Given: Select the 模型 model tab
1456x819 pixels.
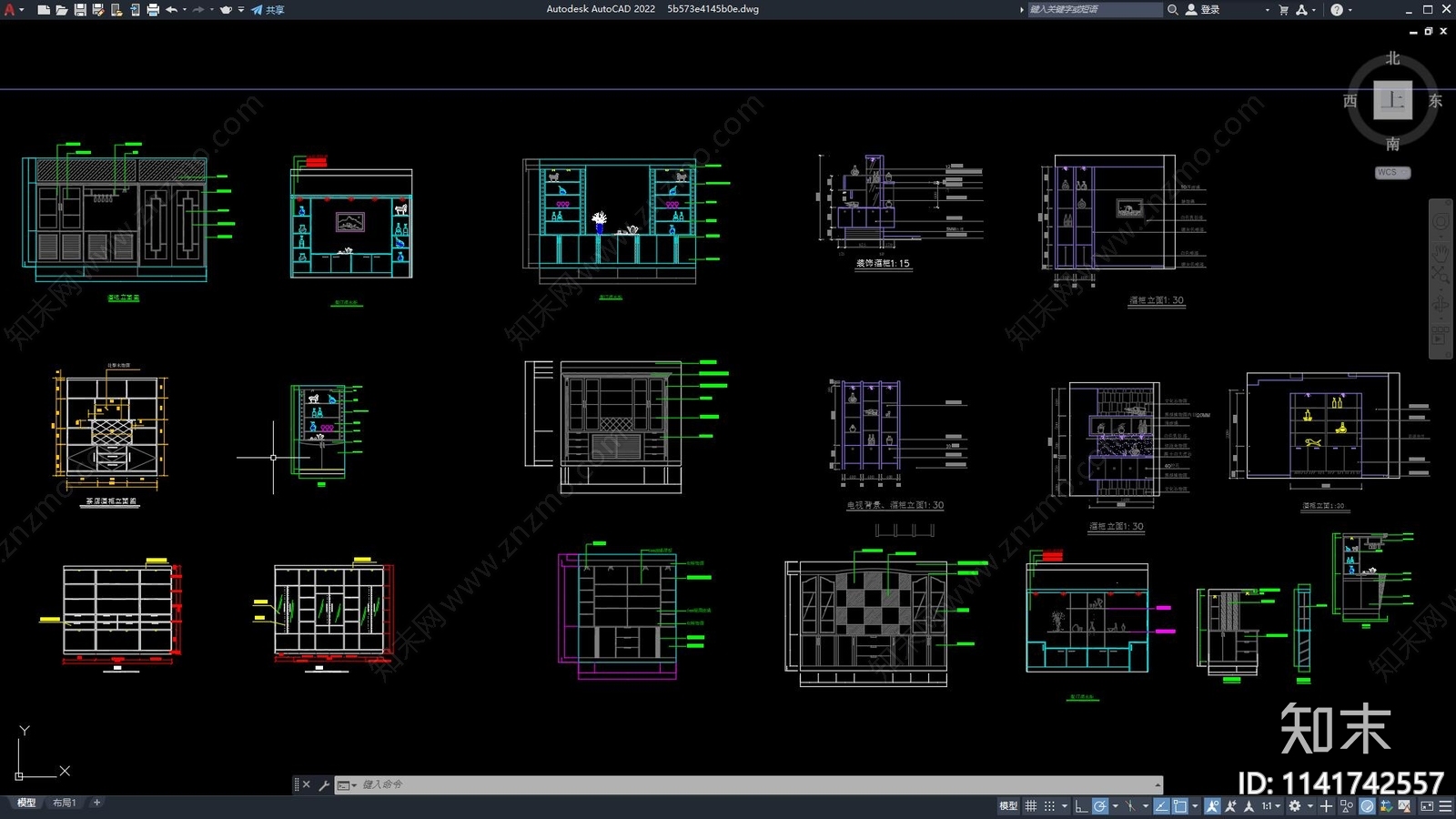Looking at the screenshot, I should tap(26, 803).
